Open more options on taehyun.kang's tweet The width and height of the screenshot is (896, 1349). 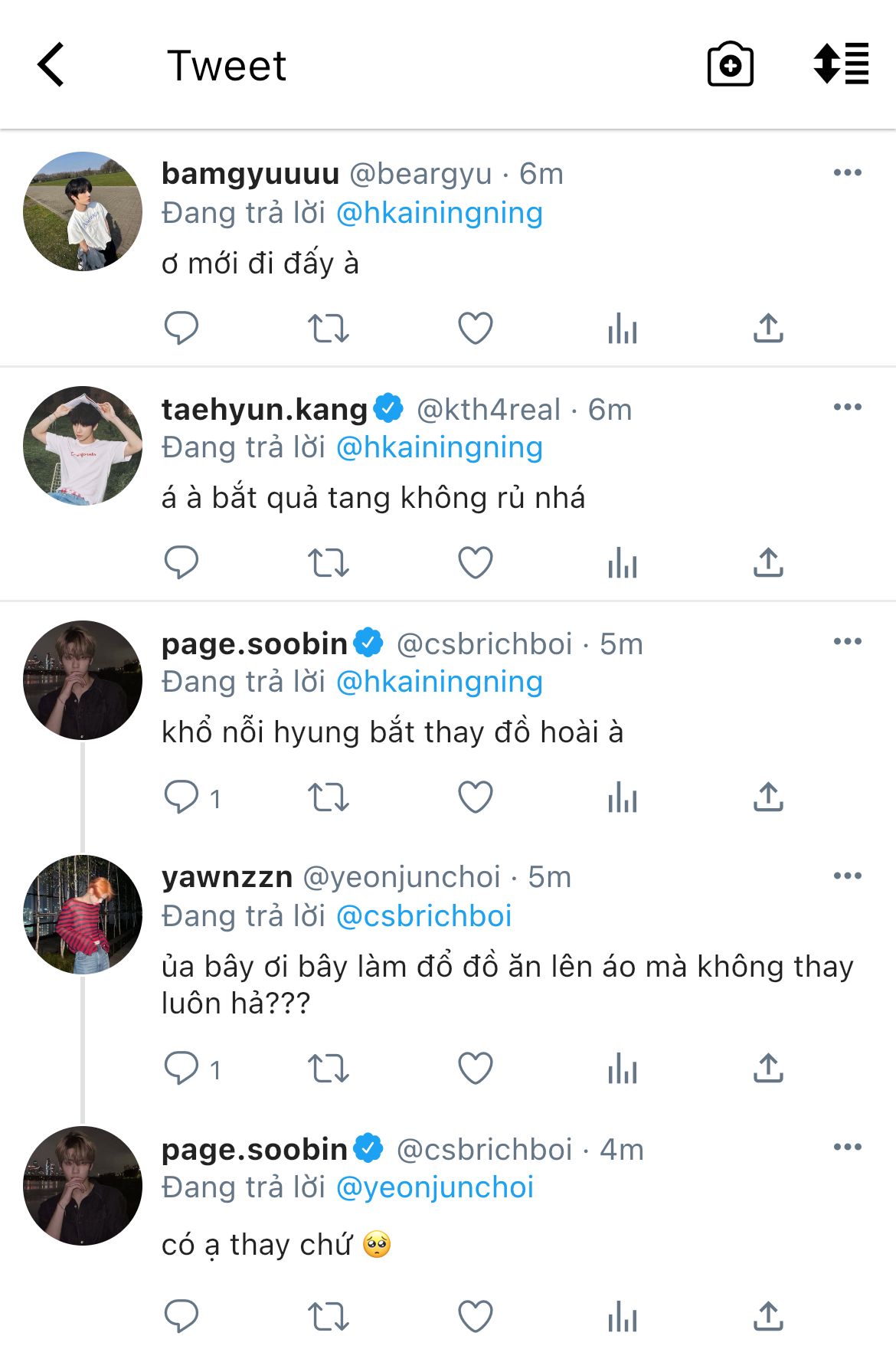(847, 408)
